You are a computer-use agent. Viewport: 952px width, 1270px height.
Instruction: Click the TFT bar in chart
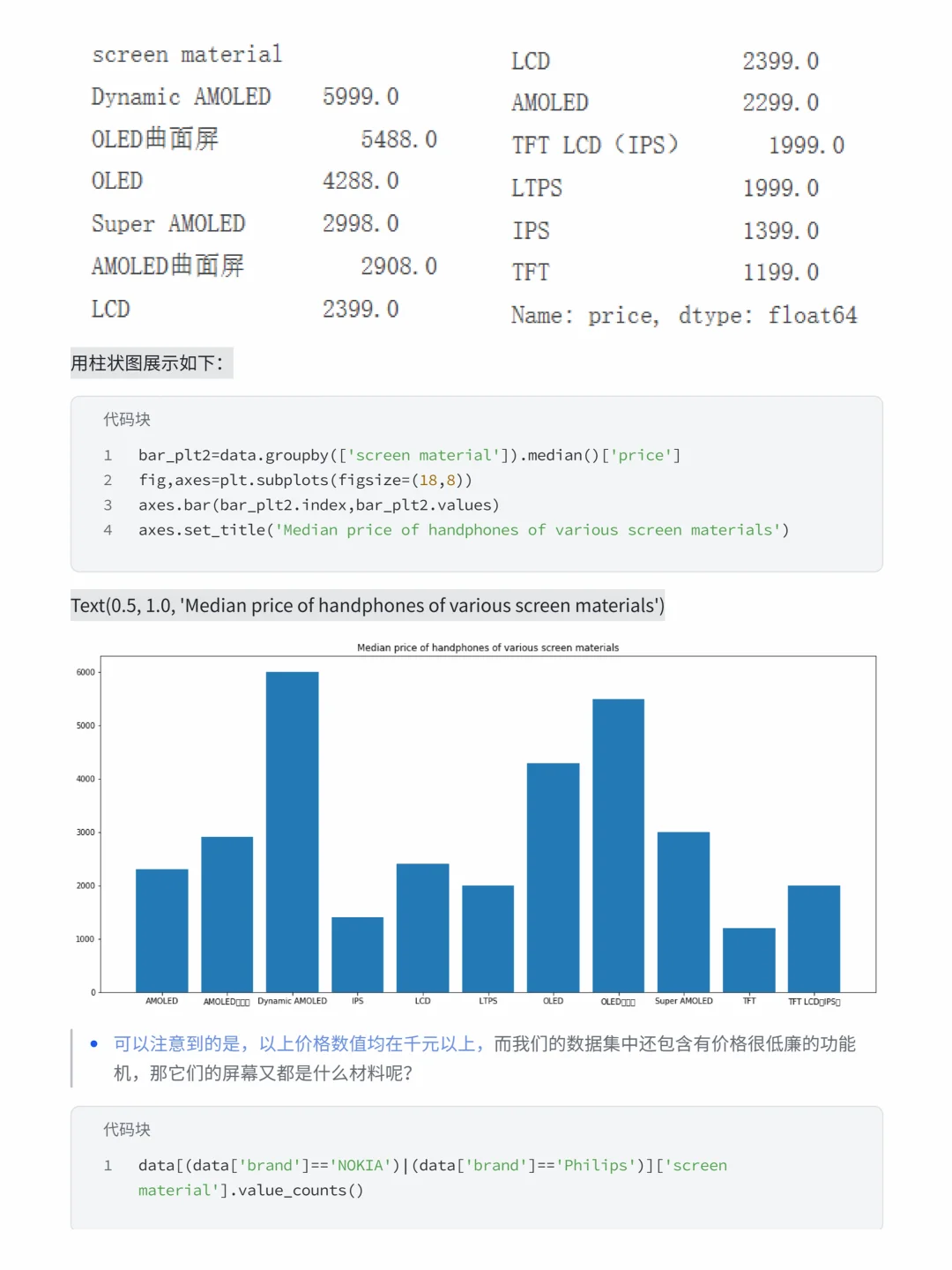click(x=748, y=960)
